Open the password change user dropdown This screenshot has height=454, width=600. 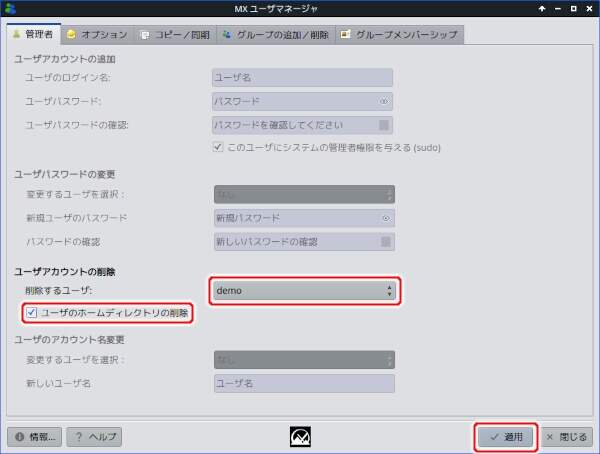[303, 194]
